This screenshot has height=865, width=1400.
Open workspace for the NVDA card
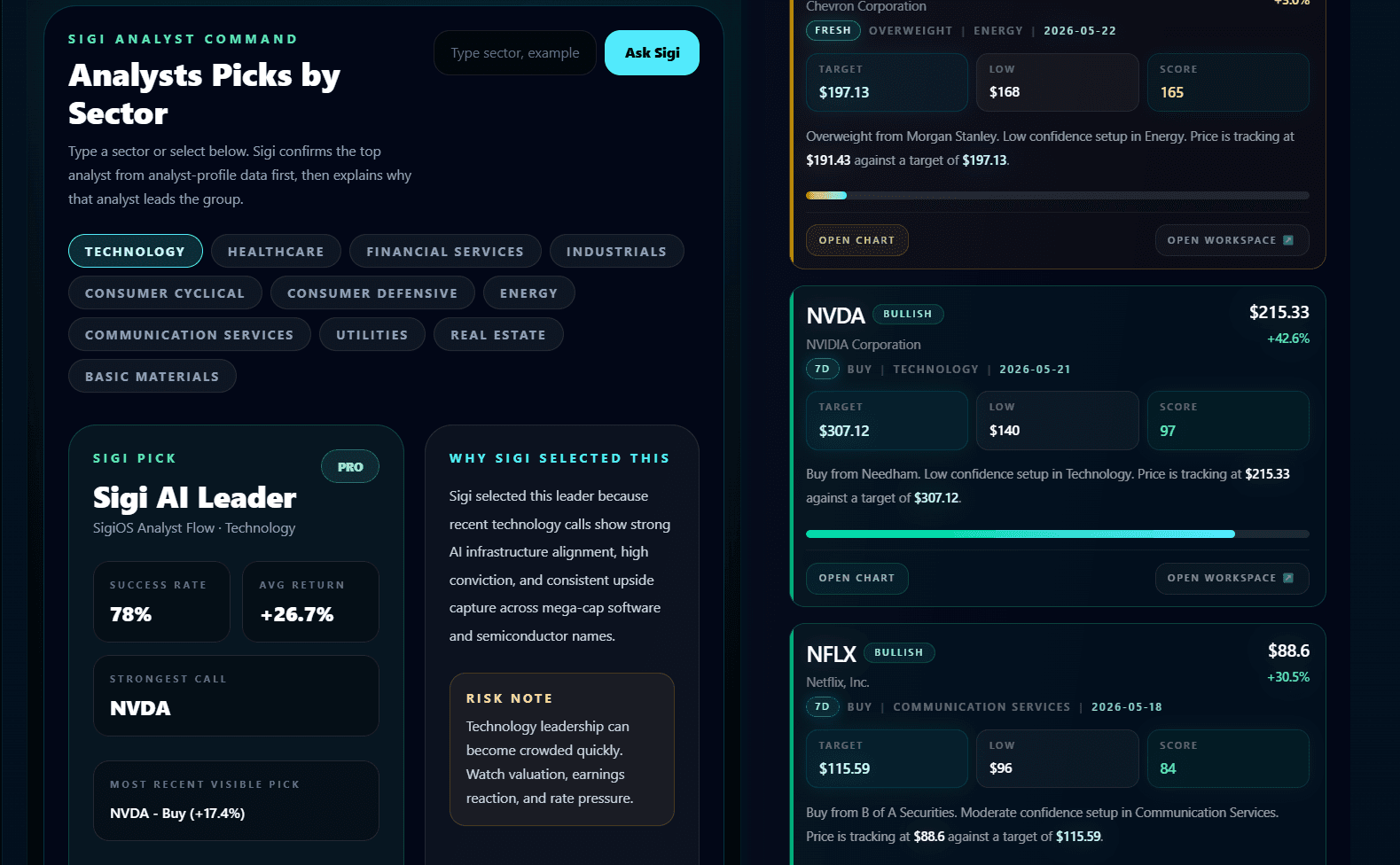point(1232,578)
